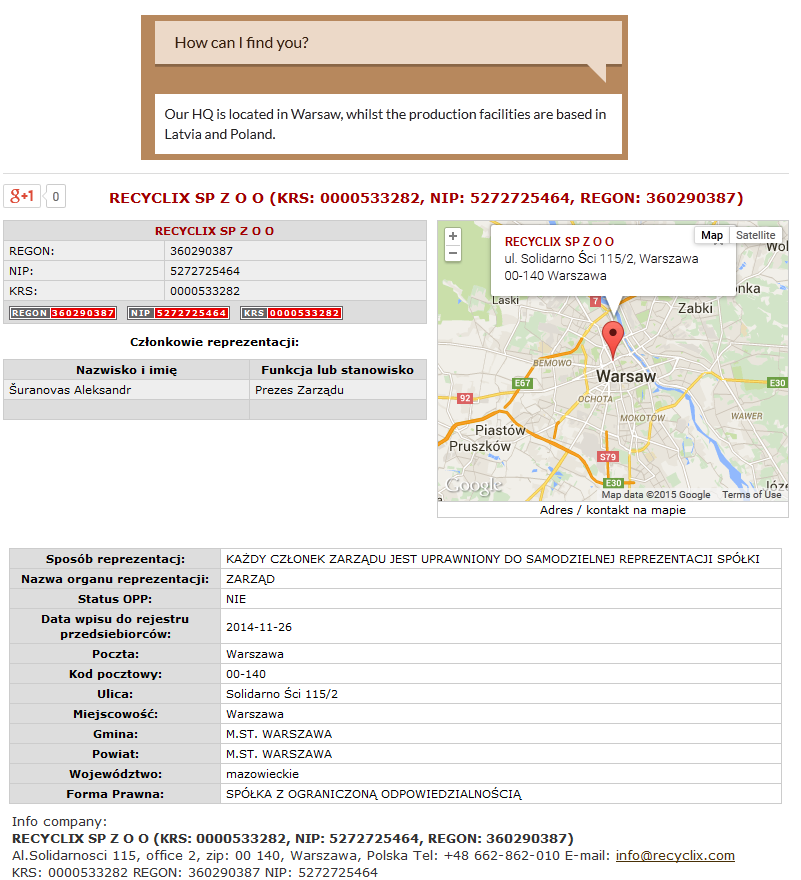Click the registry date 2014-11-26
This screenshot has height=880, width=801.
click(x=259, y=627)
